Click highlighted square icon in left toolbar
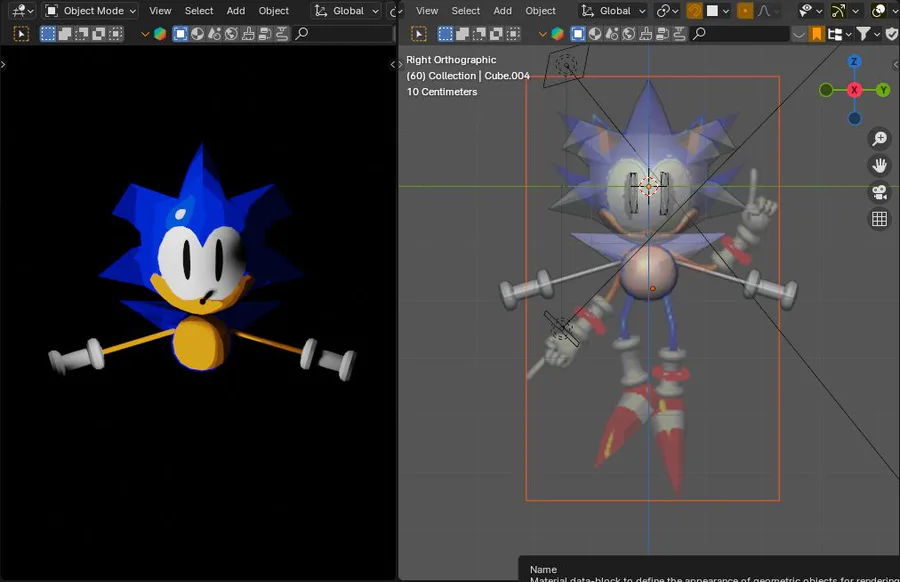900x582 pixels. pyautogui.click(x=180, y=34)
